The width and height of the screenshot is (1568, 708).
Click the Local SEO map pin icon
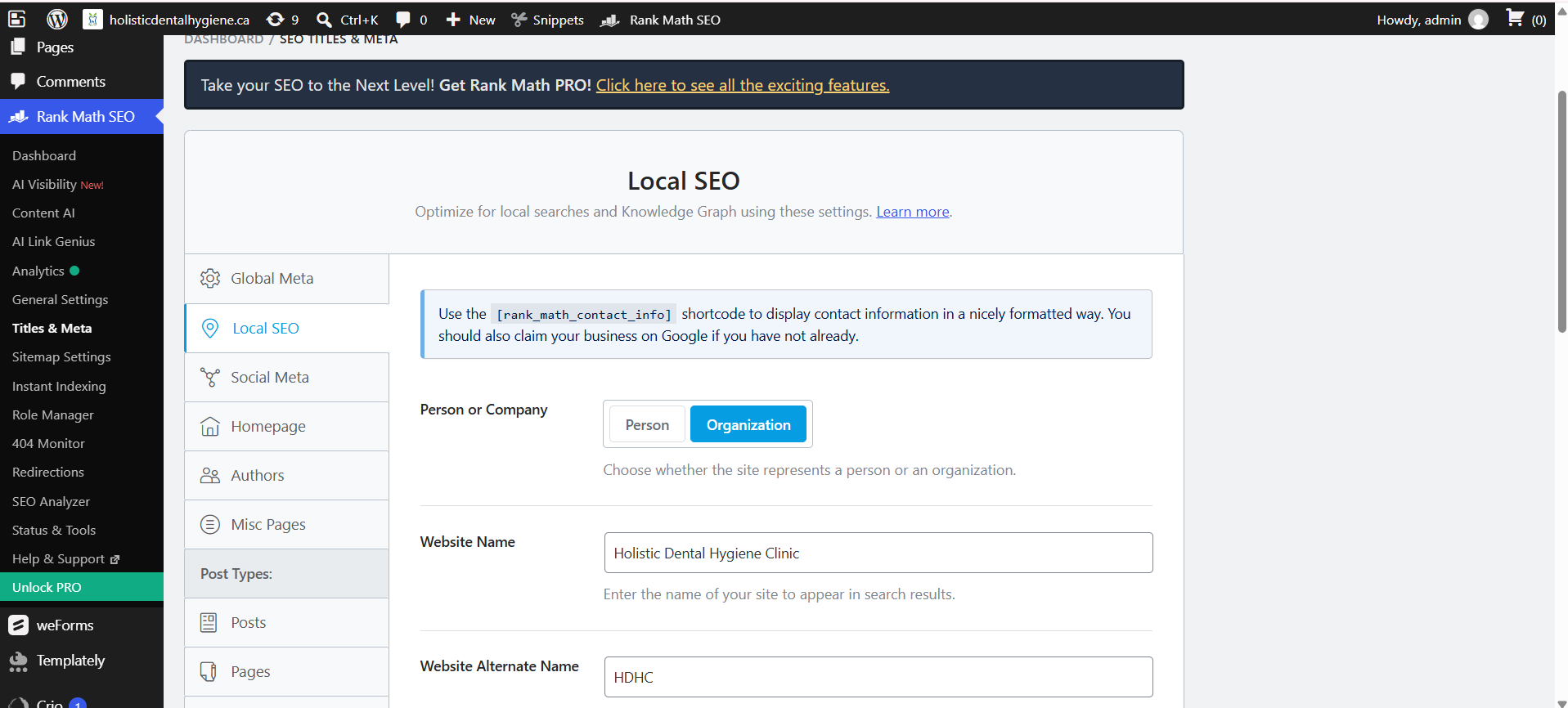[x=210, y=328]
